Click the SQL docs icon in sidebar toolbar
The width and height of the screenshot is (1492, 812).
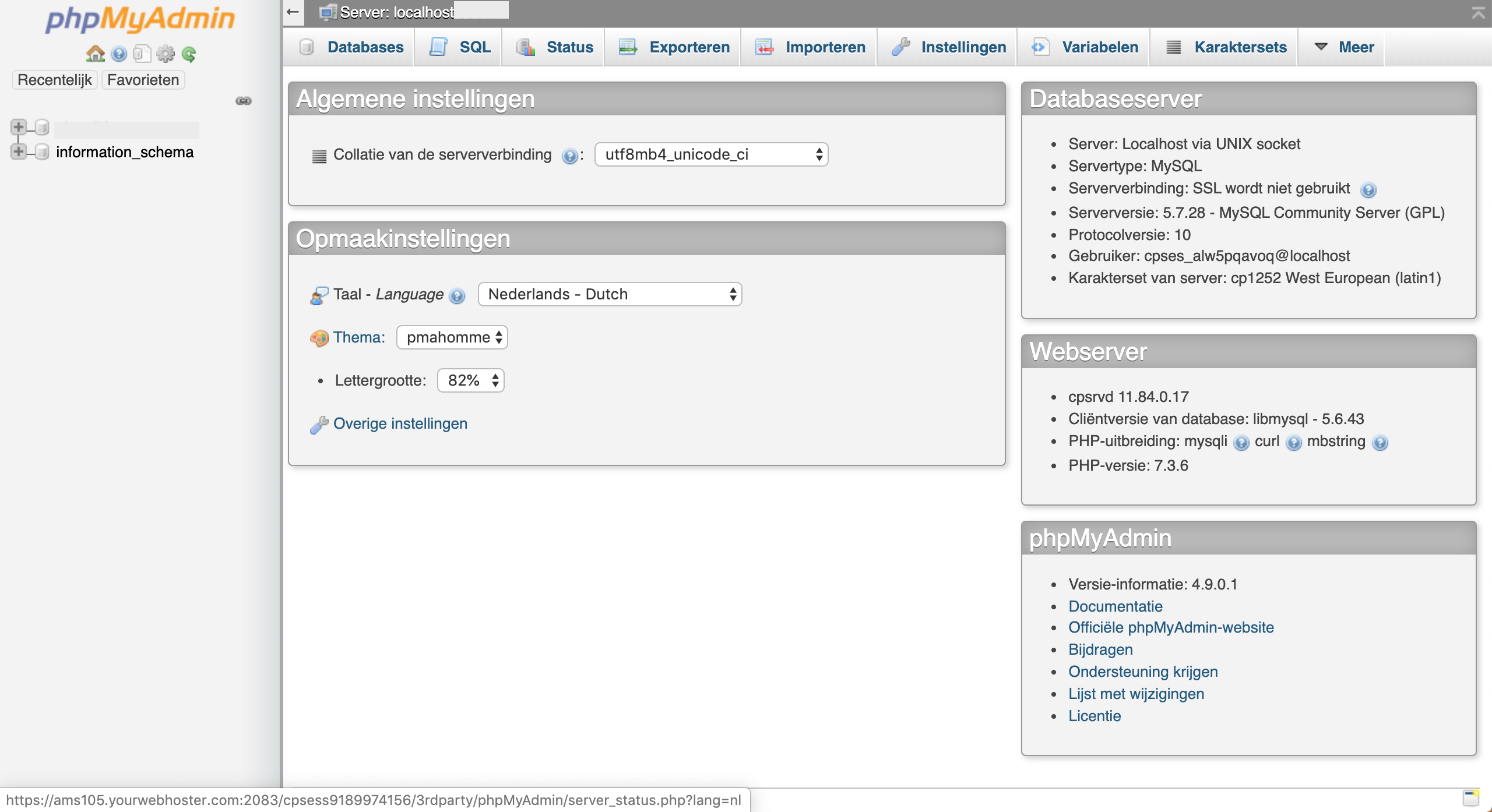coord(142,54)
